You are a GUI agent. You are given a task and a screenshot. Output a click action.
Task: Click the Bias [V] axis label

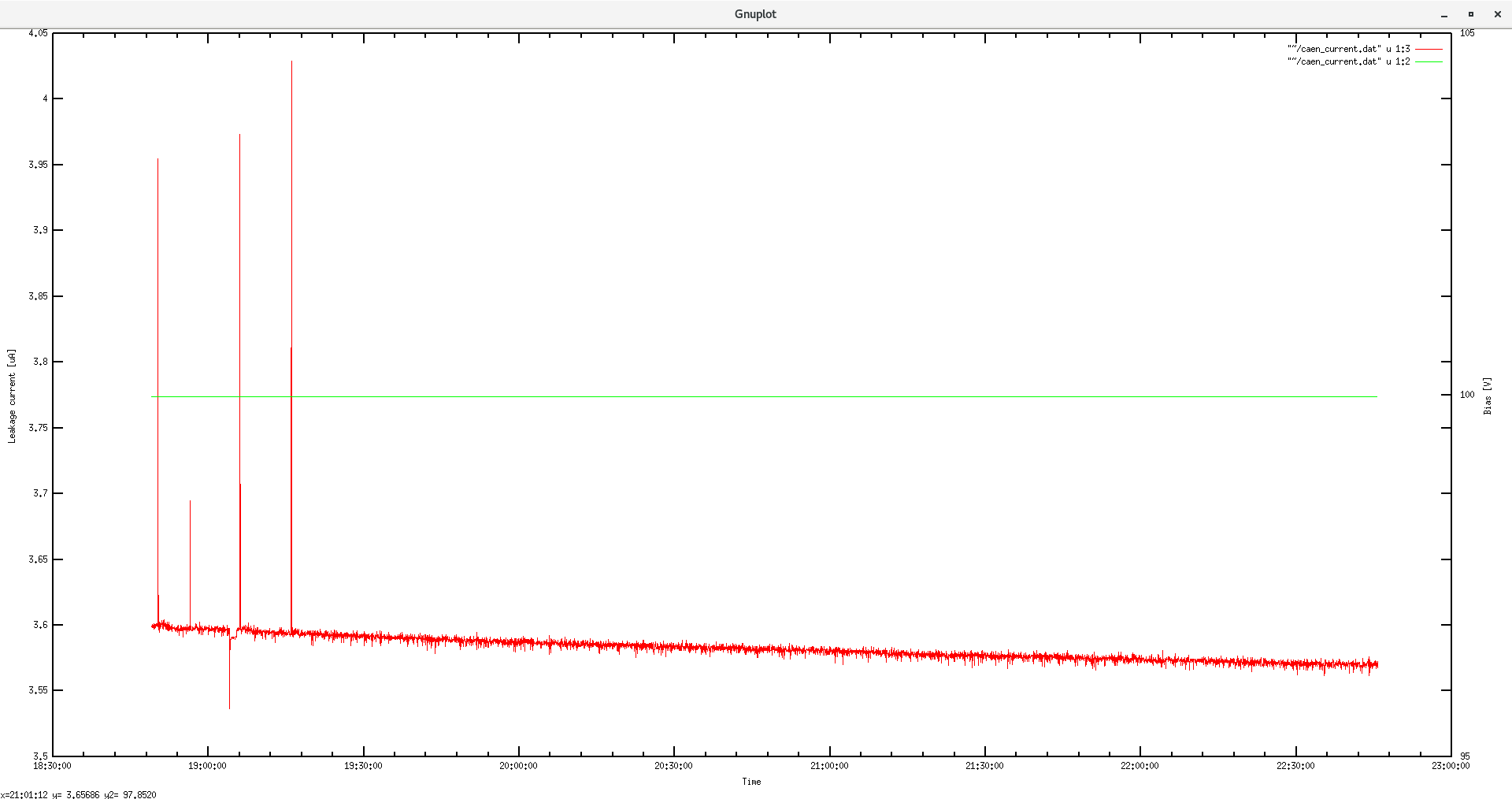(1488, 396)
